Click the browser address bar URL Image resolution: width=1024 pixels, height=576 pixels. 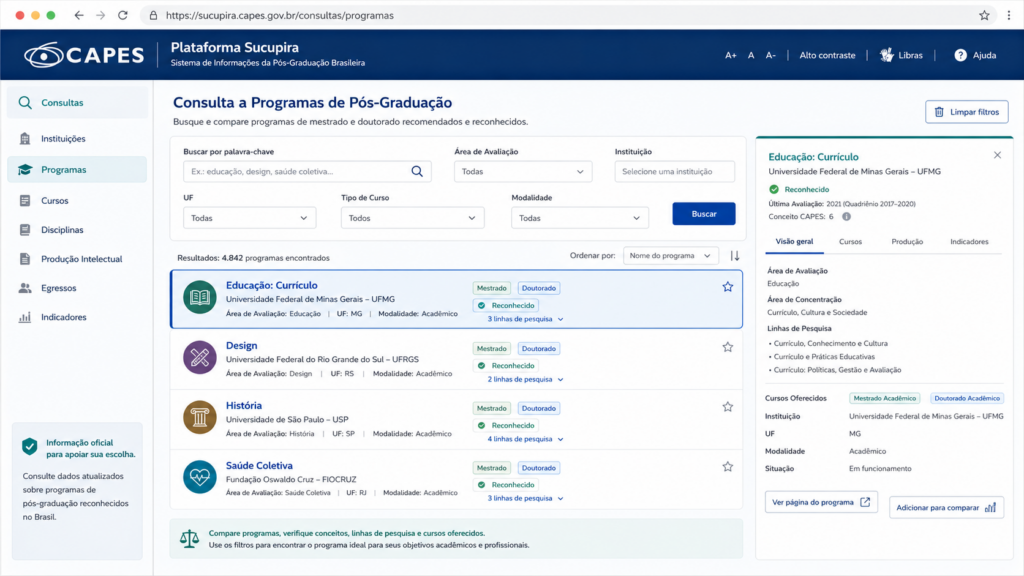pos(280,15)
